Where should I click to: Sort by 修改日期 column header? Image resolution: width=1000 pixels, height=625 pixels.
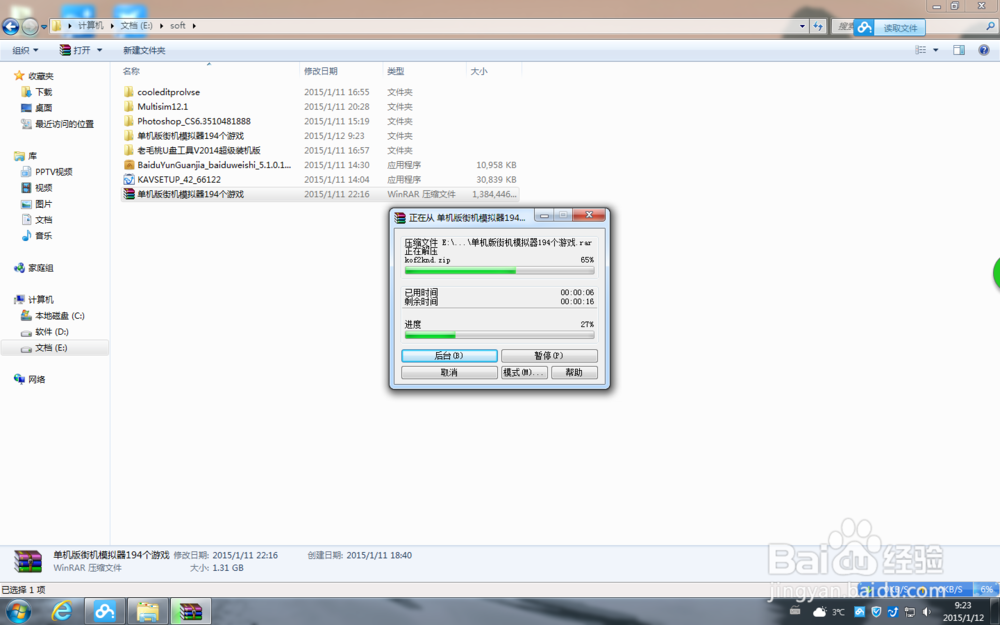point(321,71)
